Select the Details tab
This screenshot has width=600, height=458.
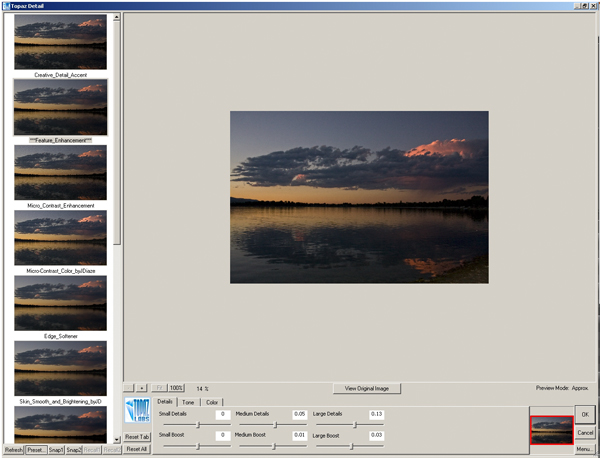[x=165, y=401]
